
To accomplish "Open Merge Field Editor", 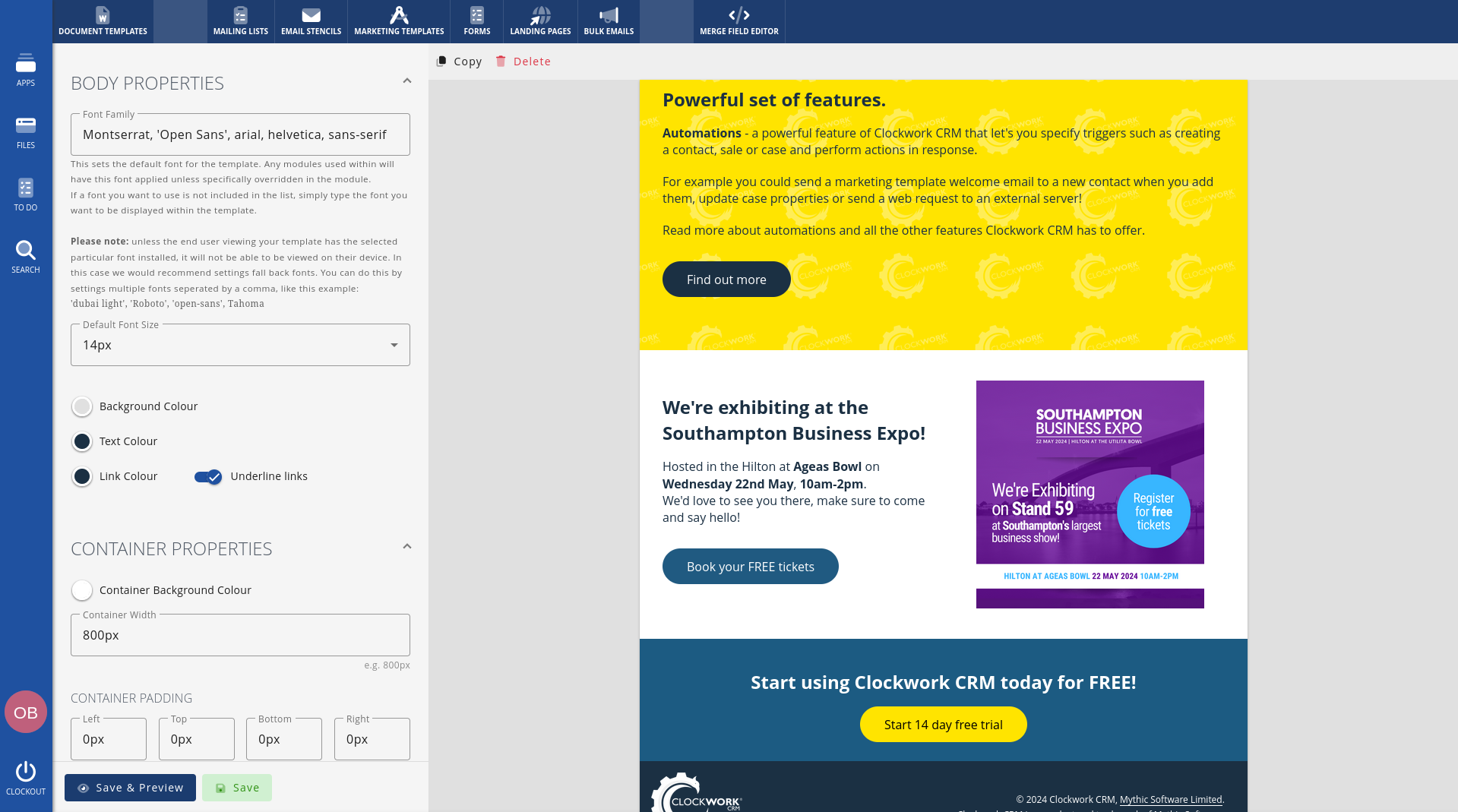I will pos(738,21).
